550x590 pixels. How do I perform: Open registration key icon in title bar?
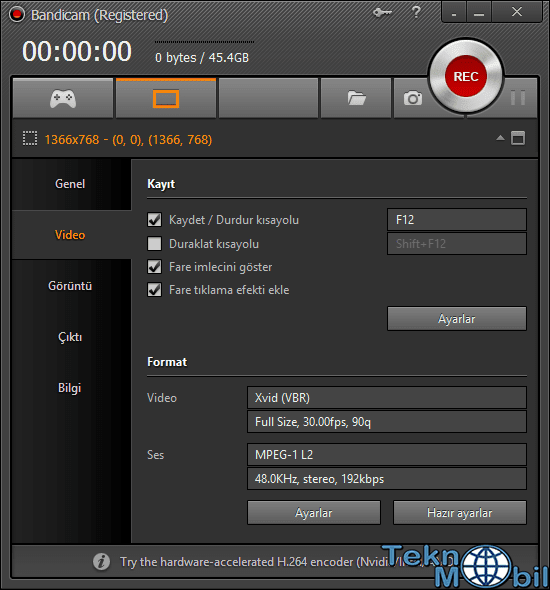pos(382,13)
